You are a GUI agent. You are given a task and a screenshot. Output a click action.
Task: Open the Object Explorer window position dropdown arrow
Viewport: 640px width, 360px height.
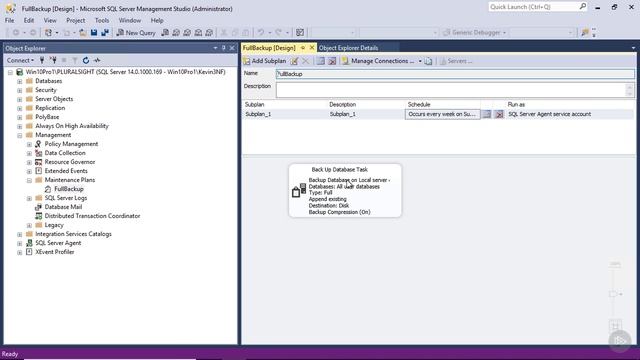pos(215,48)
